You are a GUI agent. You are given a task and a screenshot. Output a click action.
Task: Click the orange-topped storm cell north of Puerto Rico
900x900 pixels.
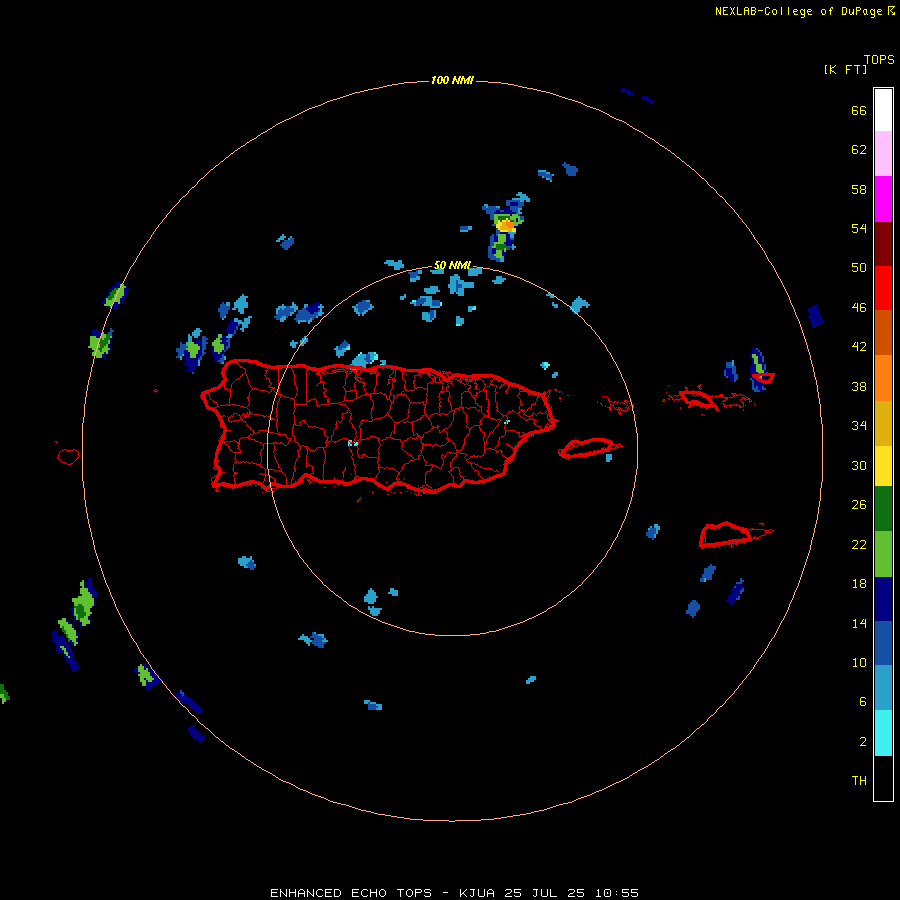click(x=506, y=226)
